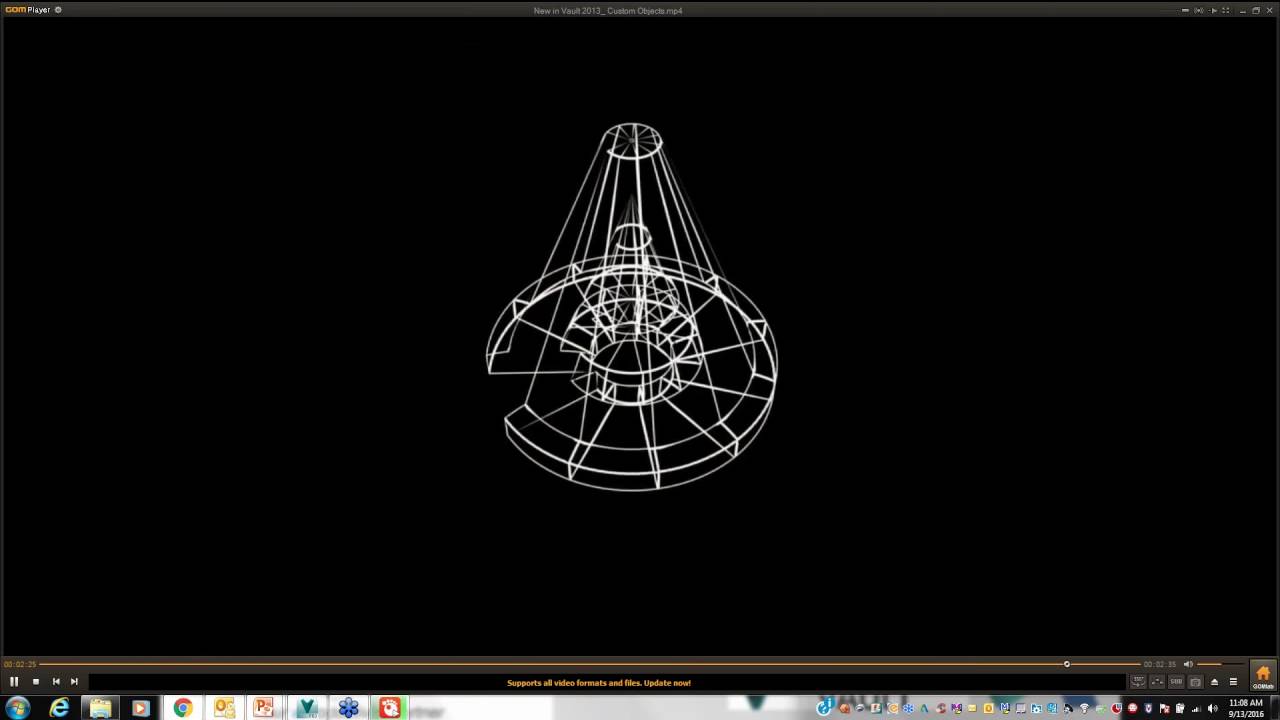Screen dimensions: 1280x720
Task: Open Autodesk Vault taskbar icon
Action: [307, 708]
